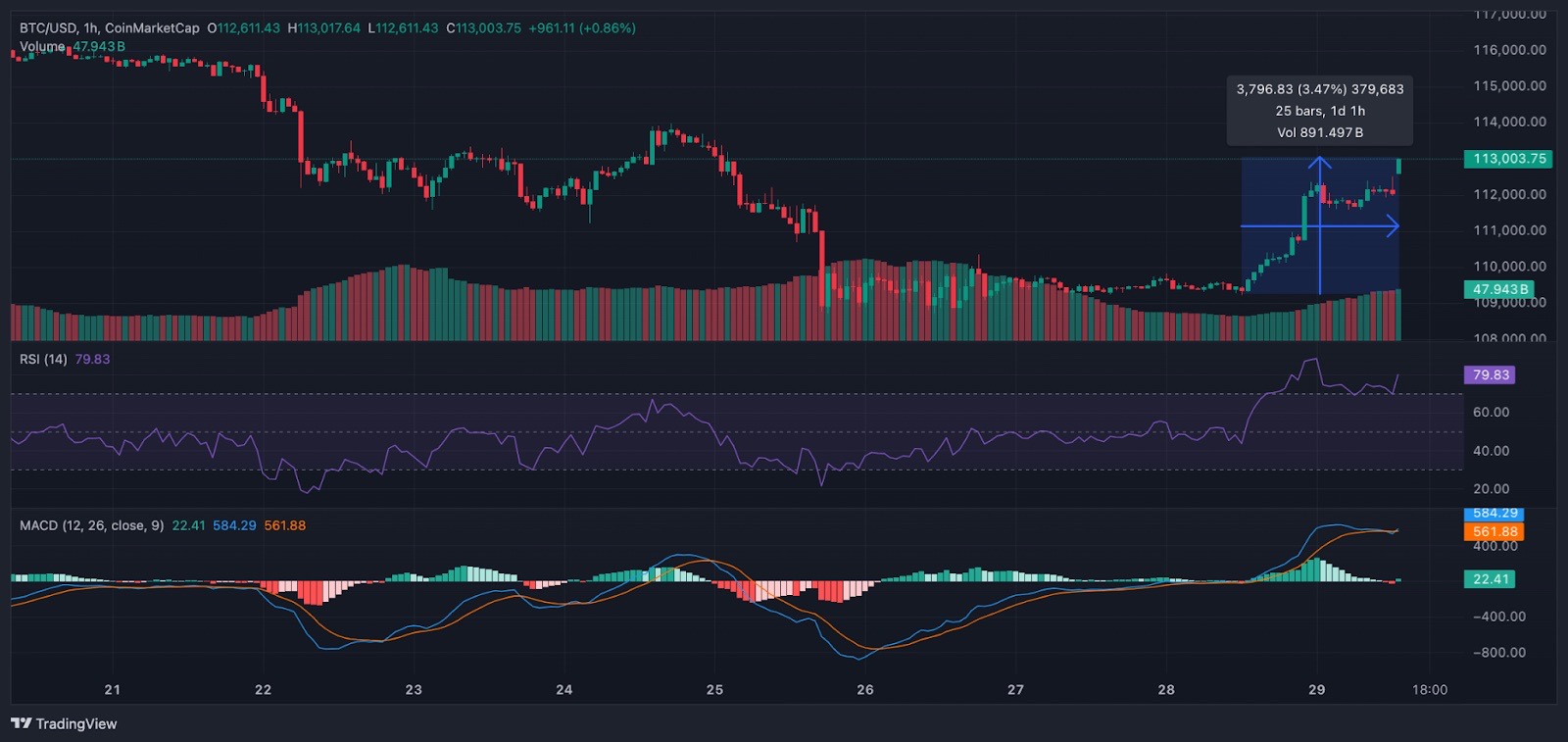Click the upward arrowhead of the measurement box
This screenshot has height=742, width=1568.
coord(1320,162)
